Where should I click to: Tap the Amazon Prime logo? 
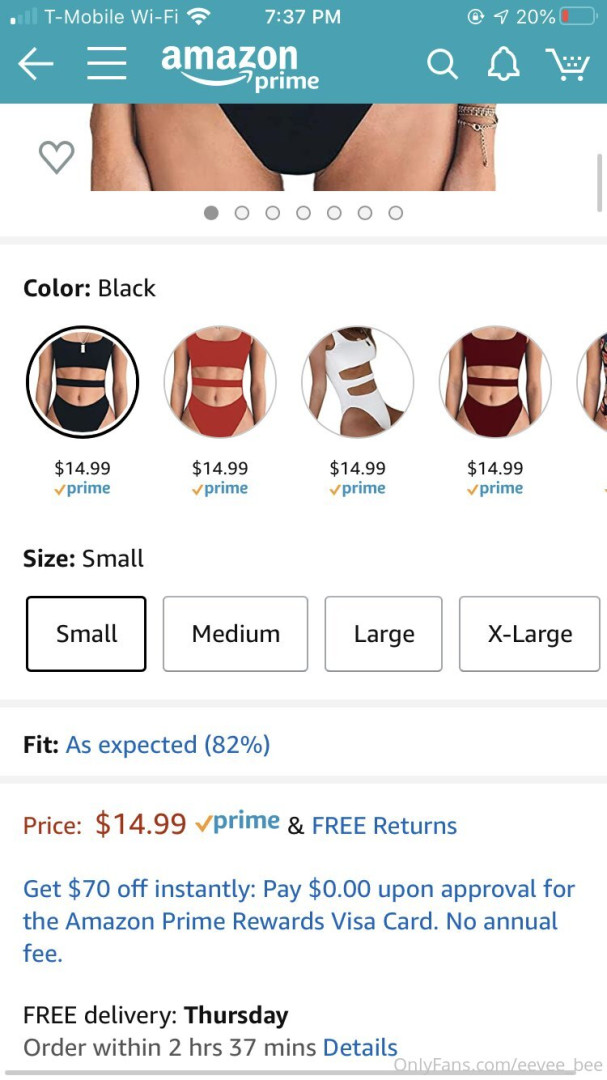pyautogui.click(x=240, y=66)
